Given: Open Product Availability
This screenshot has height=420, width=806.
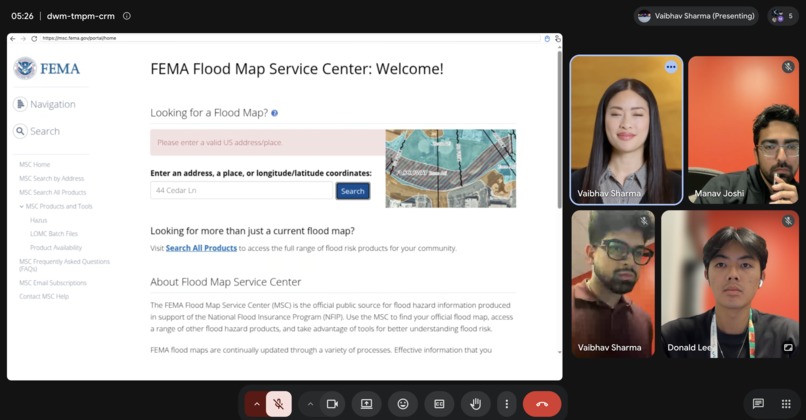Looking at the screenshot, I should pyautogui.click(x=56, y=247).
